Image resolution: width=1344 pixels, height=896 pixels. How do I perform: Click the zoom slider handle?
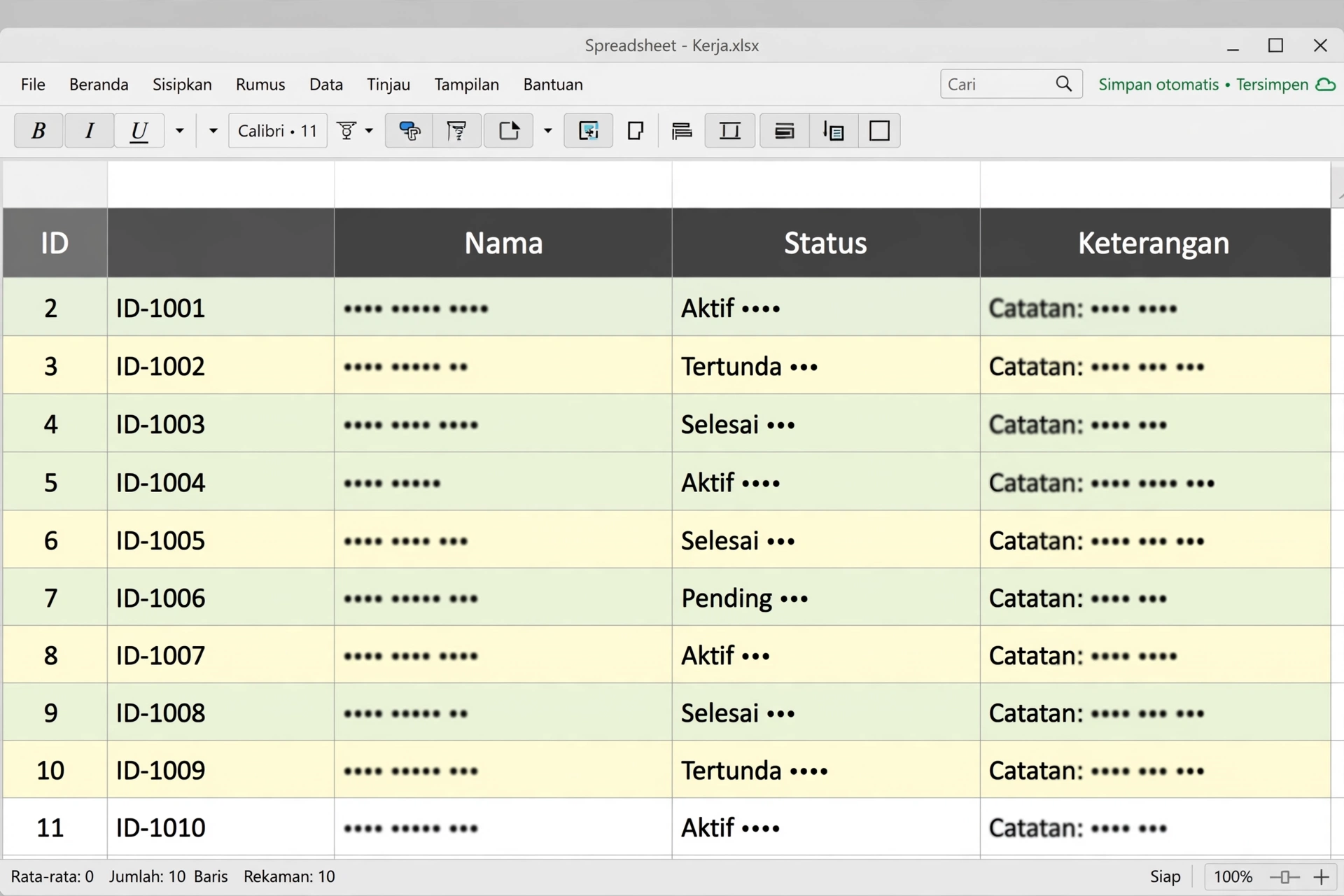pos(1285,877)
